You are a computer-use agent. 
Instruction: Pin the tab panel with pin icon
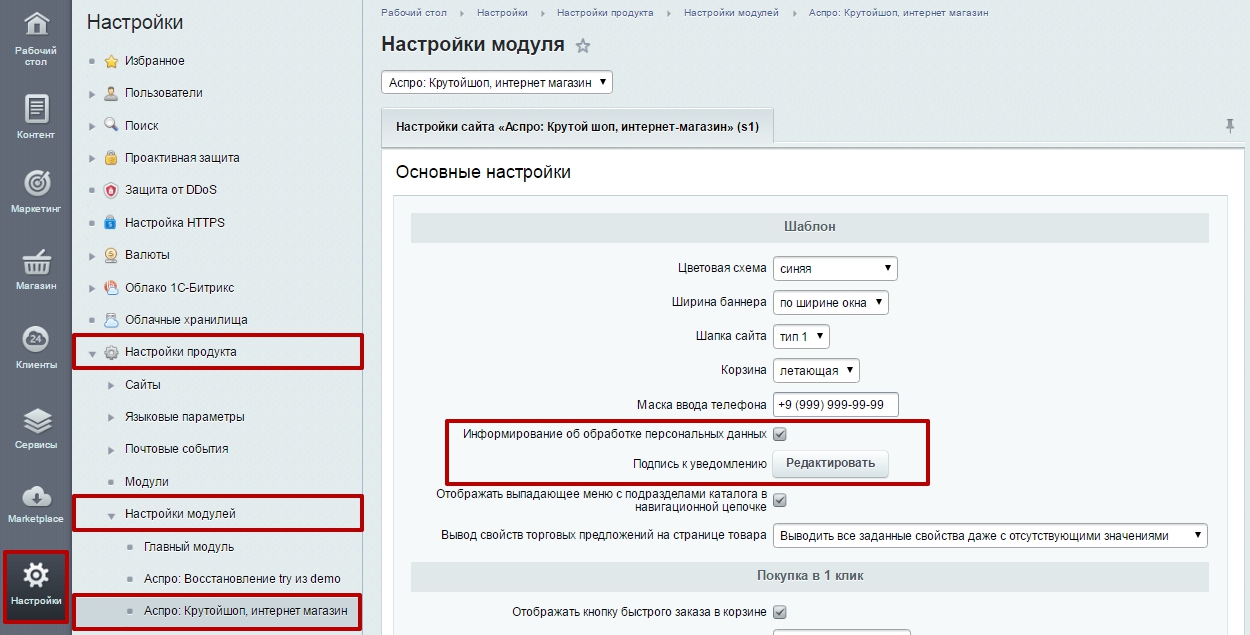(x=1230, y=125)
